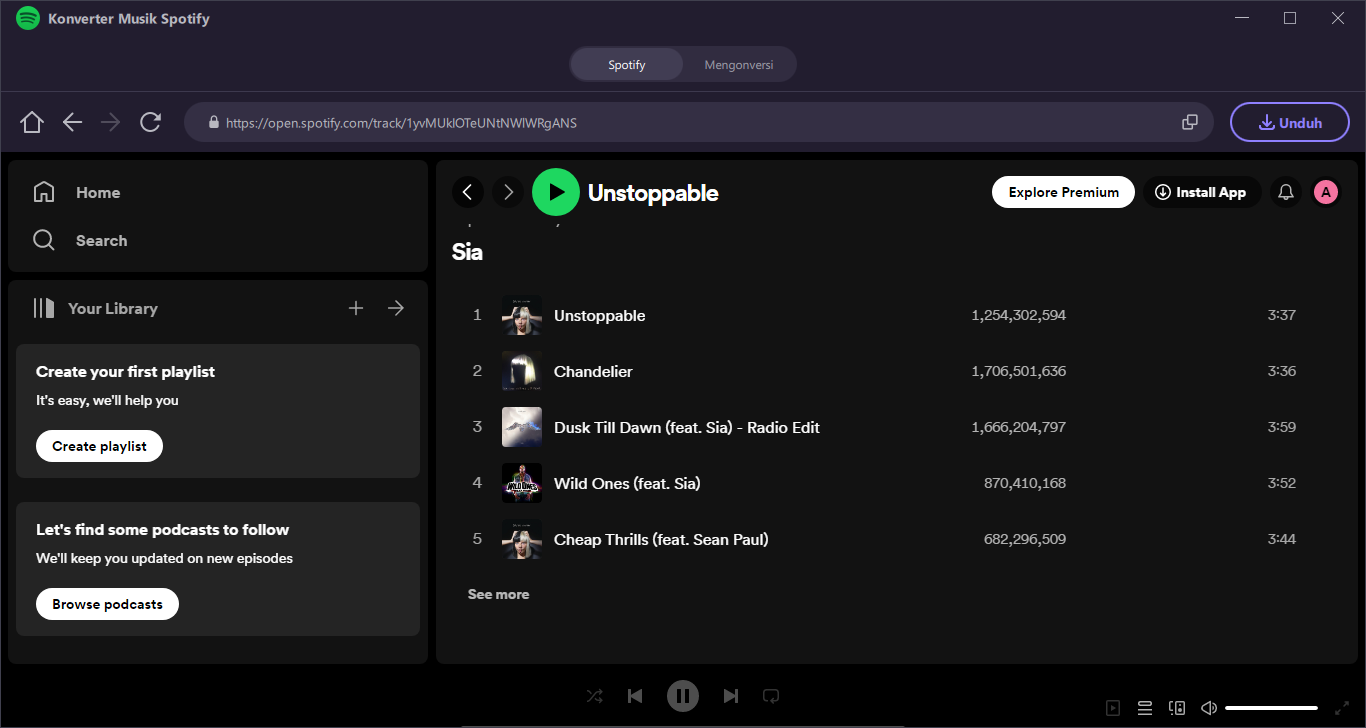1366x728 pixels.
Task: Select Dusk Till Dawn Radio Edit track
Action: [687, 427]
